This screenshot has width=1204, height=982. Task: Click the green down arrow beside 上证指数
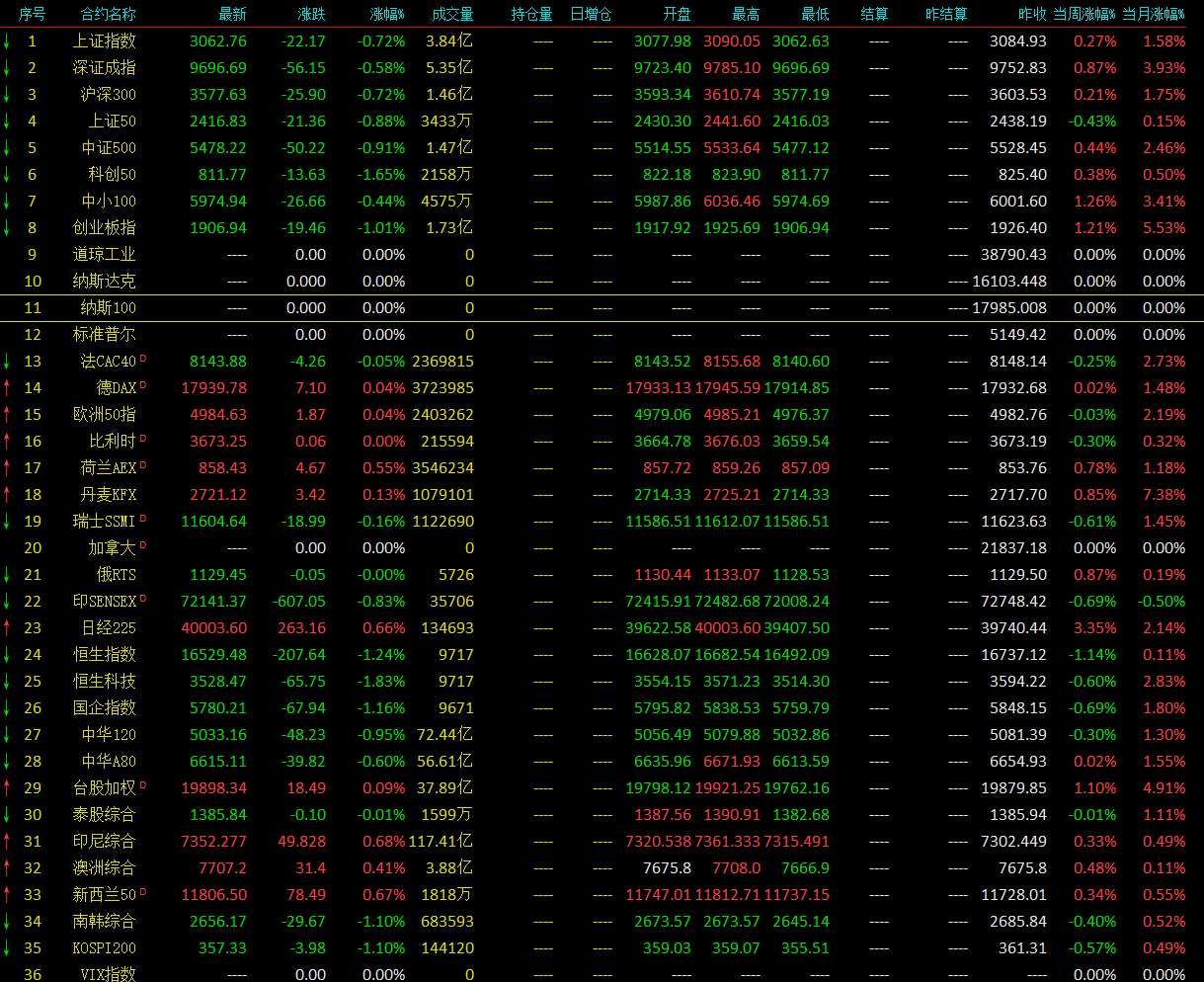pyautogui.click(x=6, y=41)
